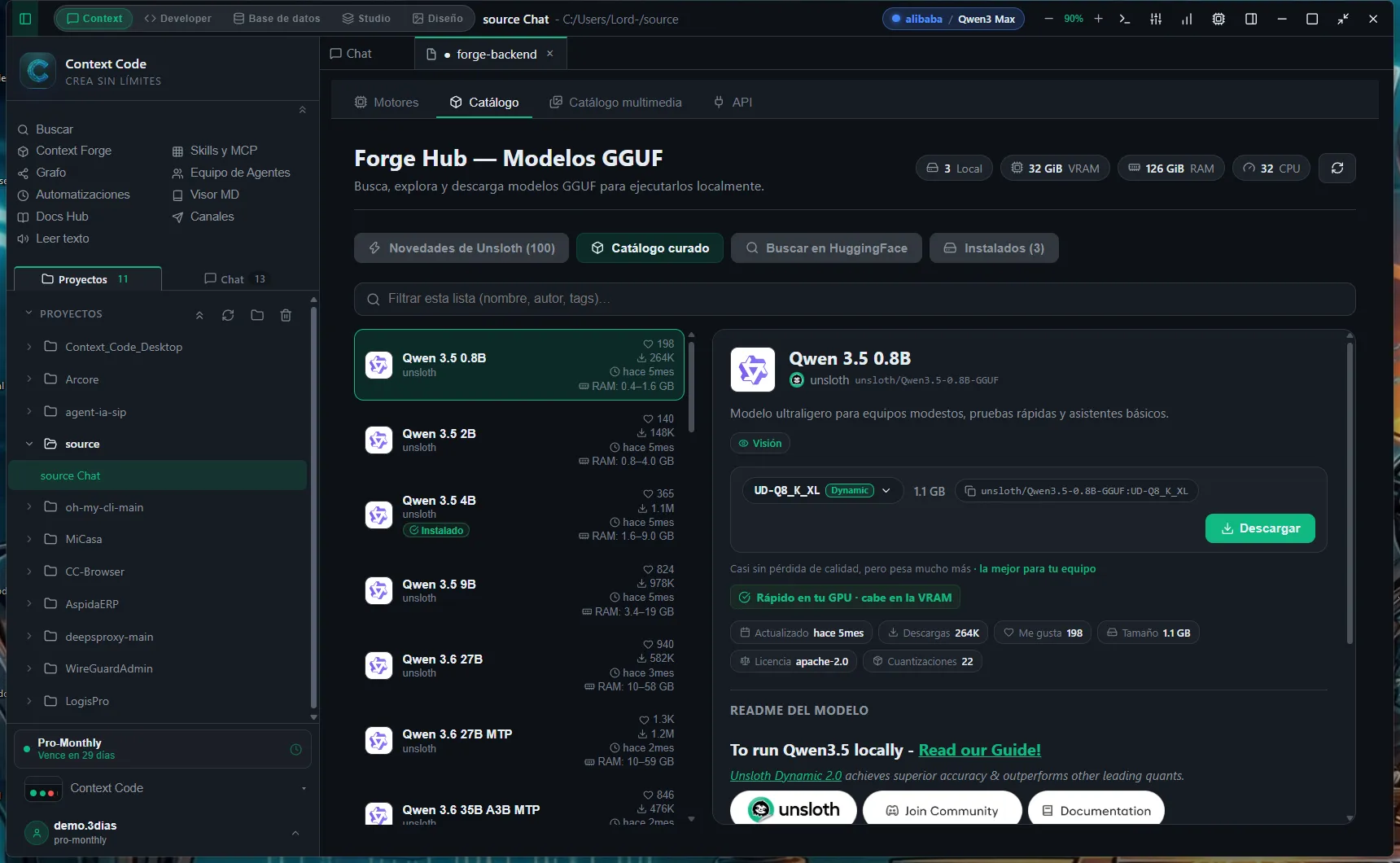Screen dimensions: 1400x863
Task: Click the model detail panel scrollbar
Action: (1350, 493)
